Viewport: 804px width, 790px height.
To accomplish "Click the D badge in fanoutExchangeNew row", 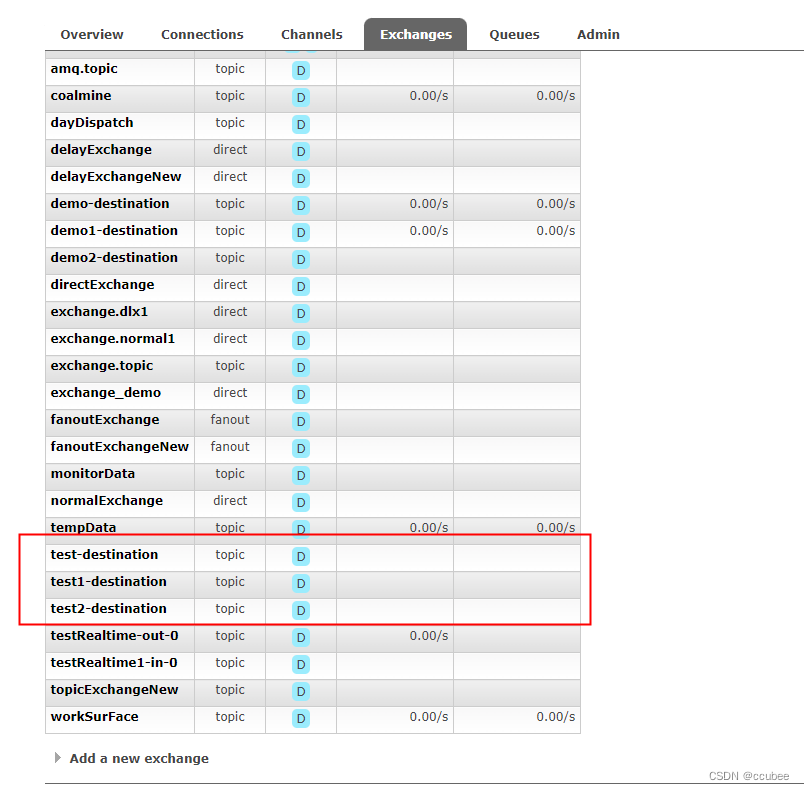I will coord(301,449).
